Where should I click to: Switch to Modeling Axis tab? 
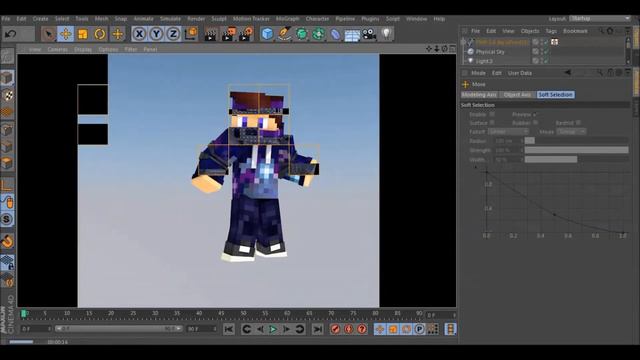click(479, 95)
